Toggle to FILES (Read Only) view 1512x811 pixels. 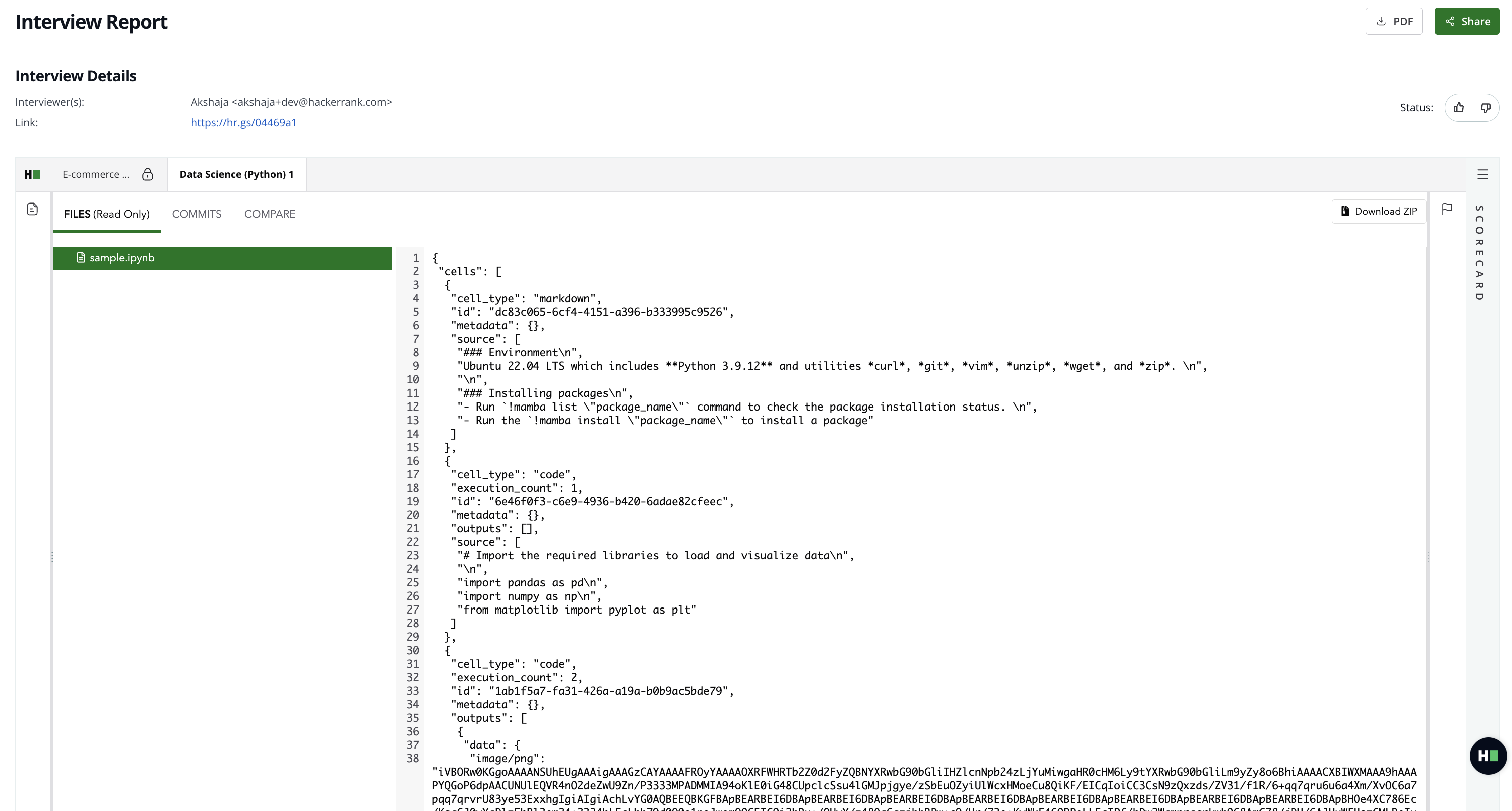click(107, 214)
